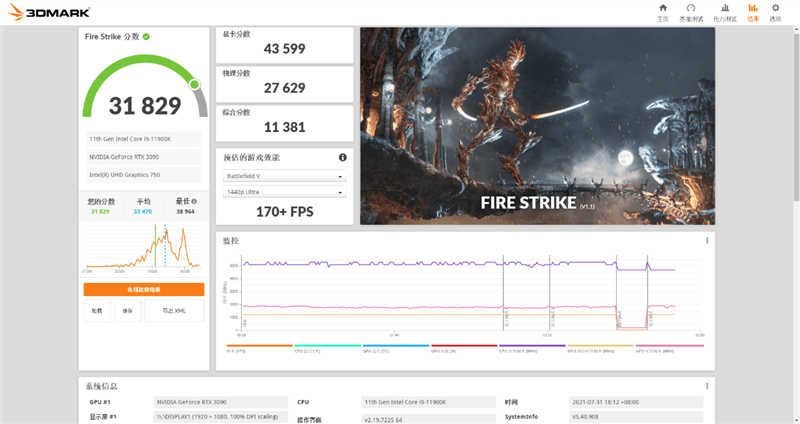Click the display #1 value field
Image resolution: width=800 pixels, height=424 pixels.
[x=220, y=416]
